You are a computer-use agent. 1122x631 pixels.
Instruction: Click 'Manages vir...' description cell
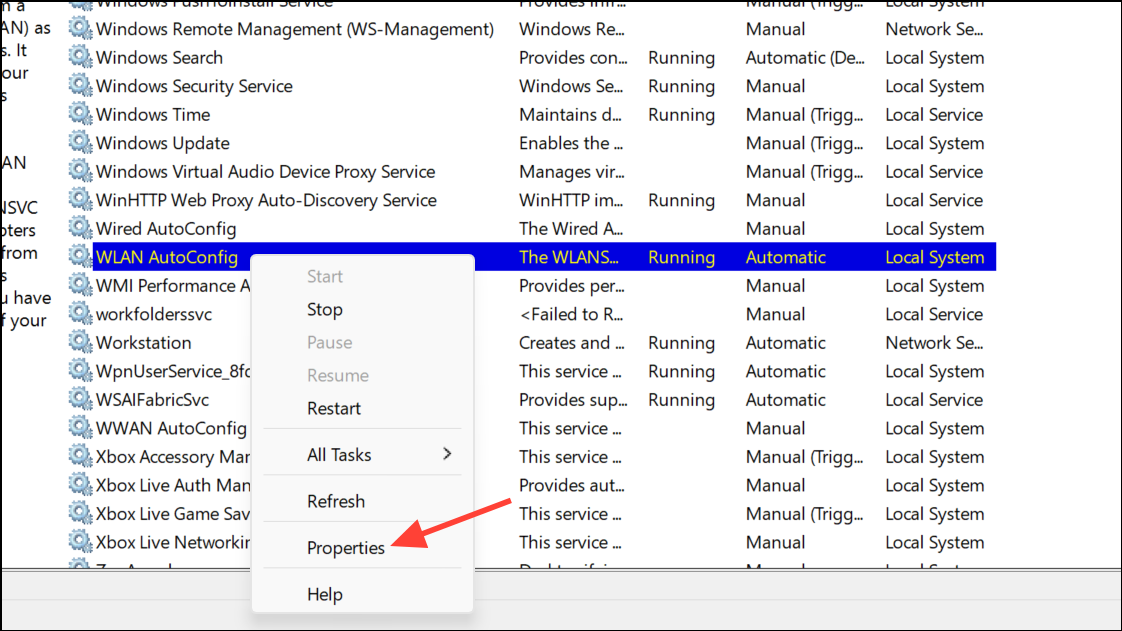coord(572,172)
